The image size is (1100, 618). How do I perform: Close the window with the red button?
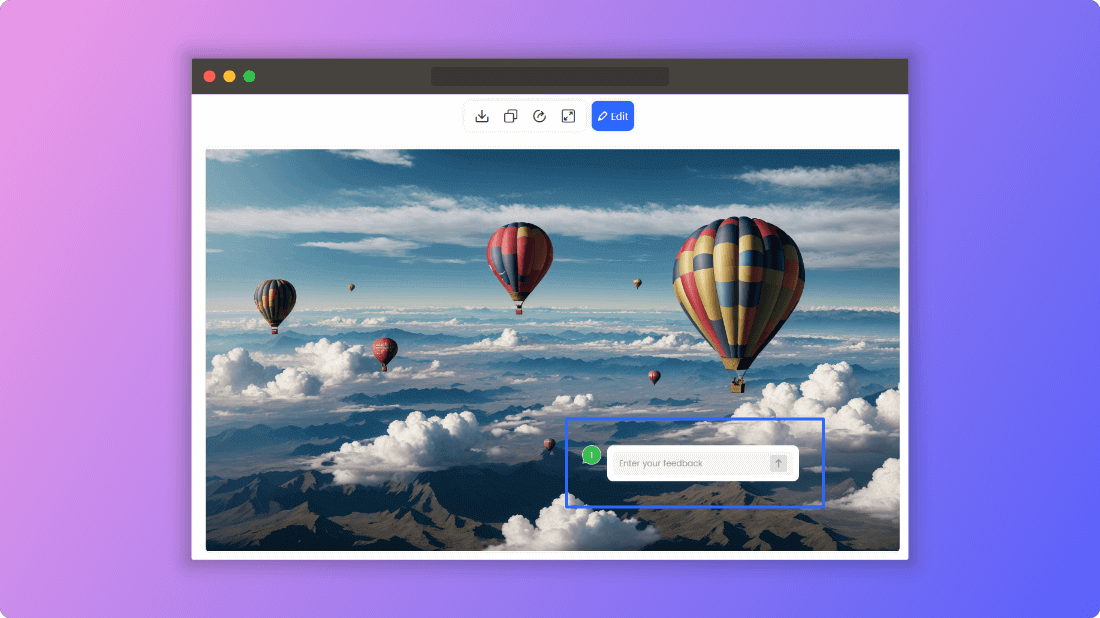click(209, 76)
